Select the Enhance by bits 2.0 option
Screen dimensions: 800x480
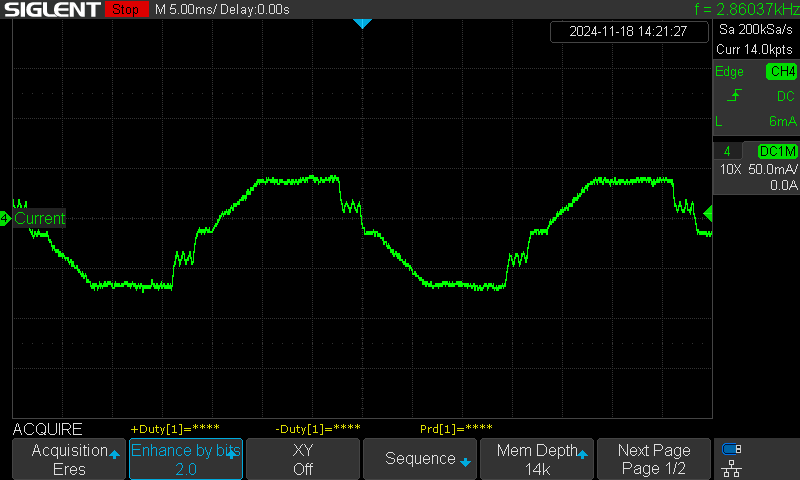tap(186, 459)
